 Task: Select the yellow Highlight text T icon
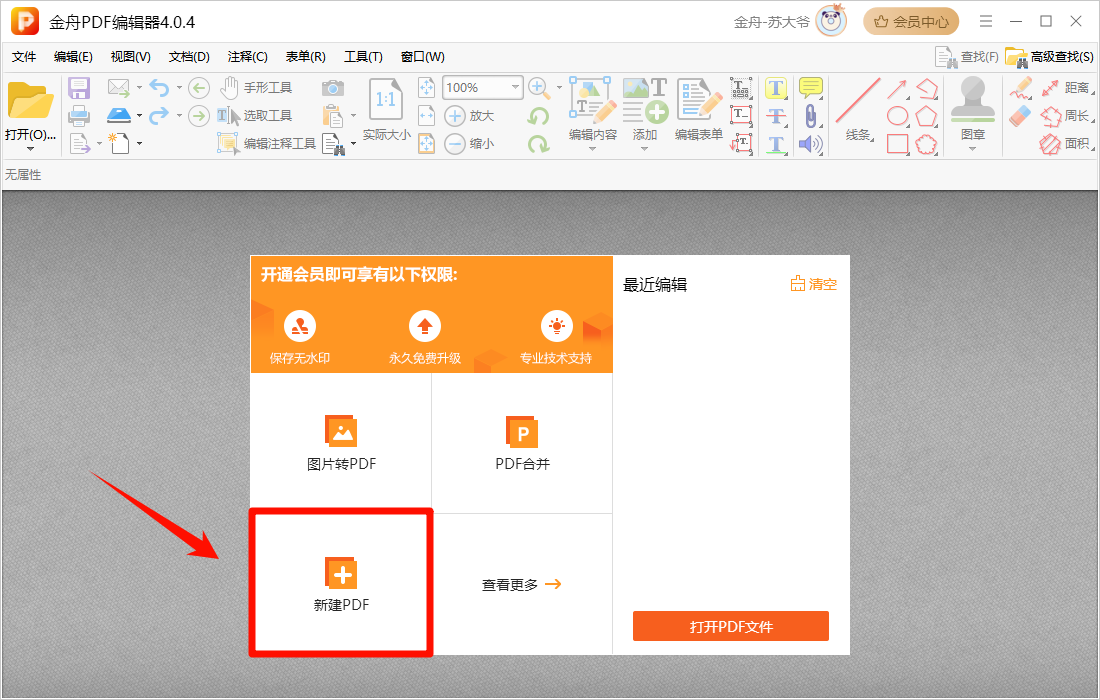(x=776, y=88)
